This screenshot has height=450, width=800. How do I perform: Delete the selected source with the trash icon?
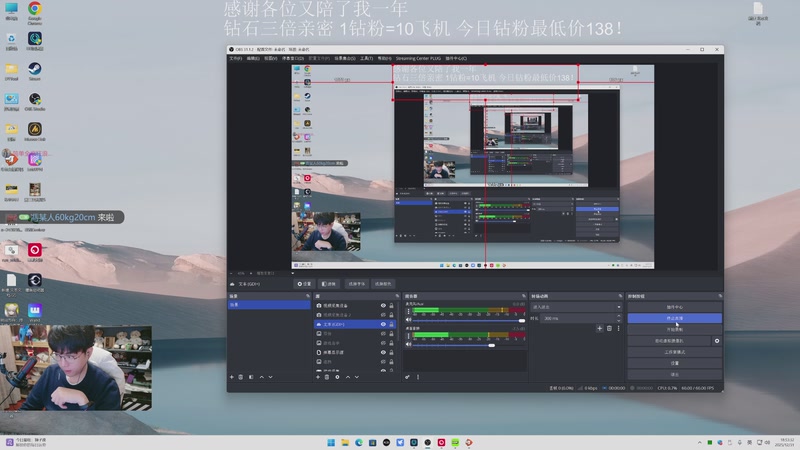point(327,377)
